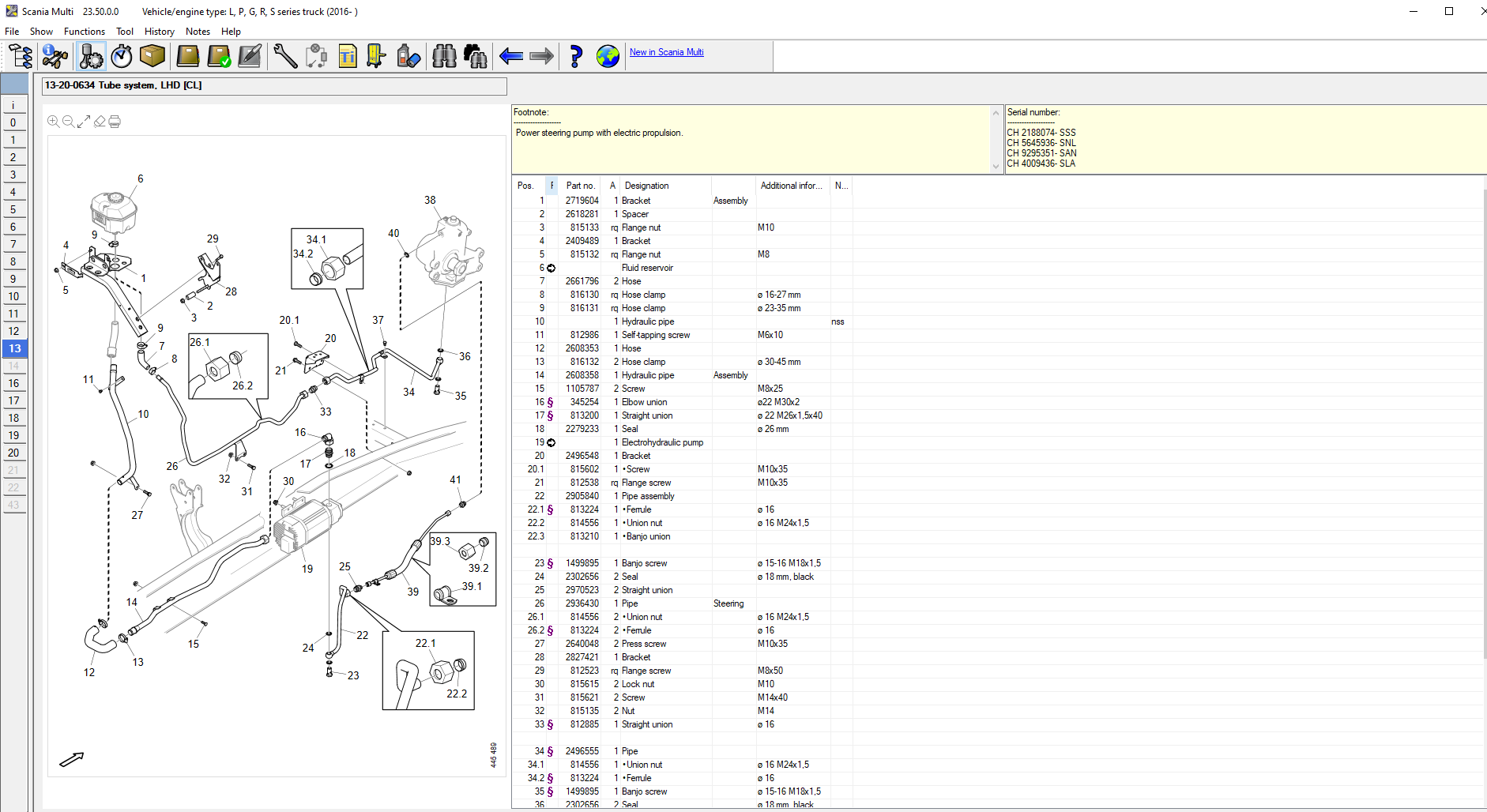Select side tab 16

14,383
